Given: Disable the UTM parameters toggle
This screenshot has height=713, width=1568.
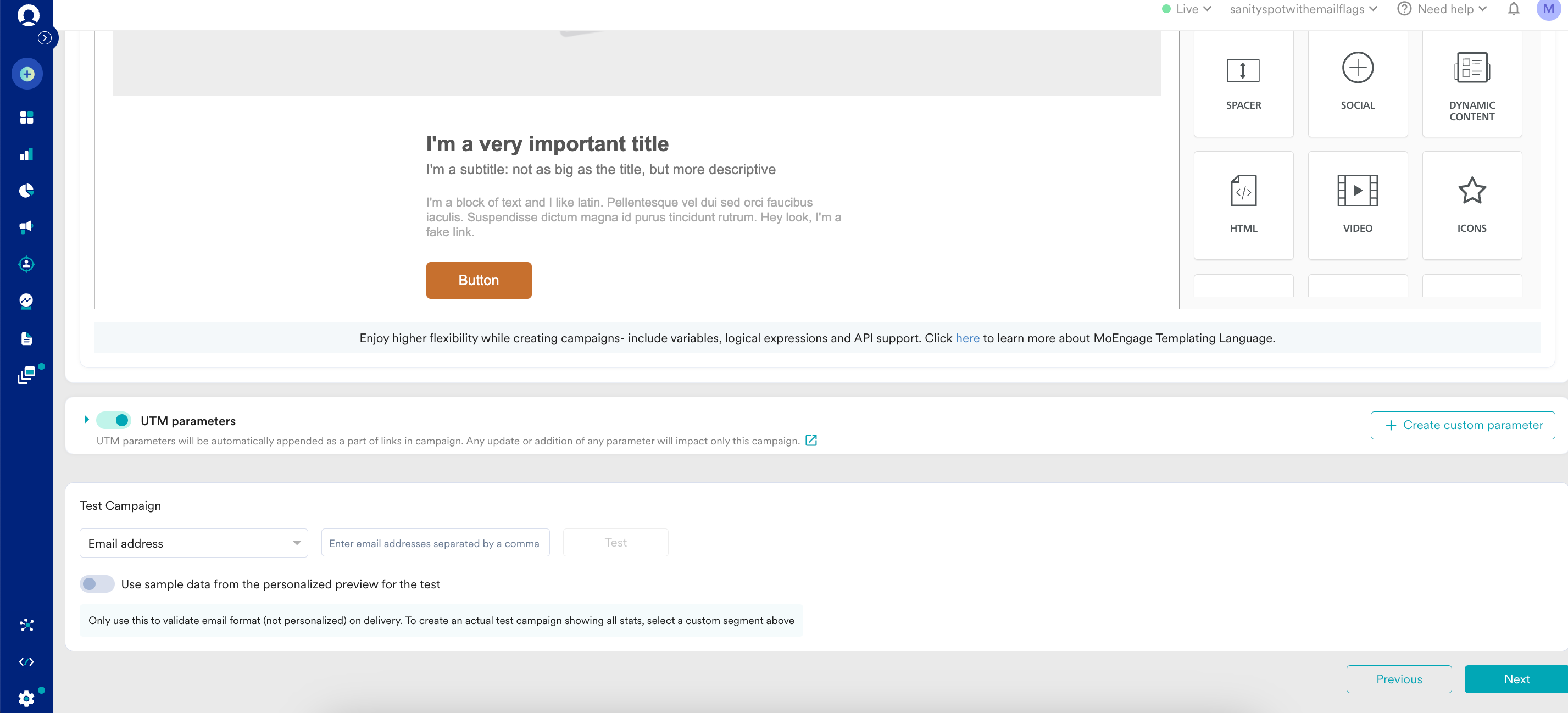Looking at the screenshot, I should (x=114, y=420).
